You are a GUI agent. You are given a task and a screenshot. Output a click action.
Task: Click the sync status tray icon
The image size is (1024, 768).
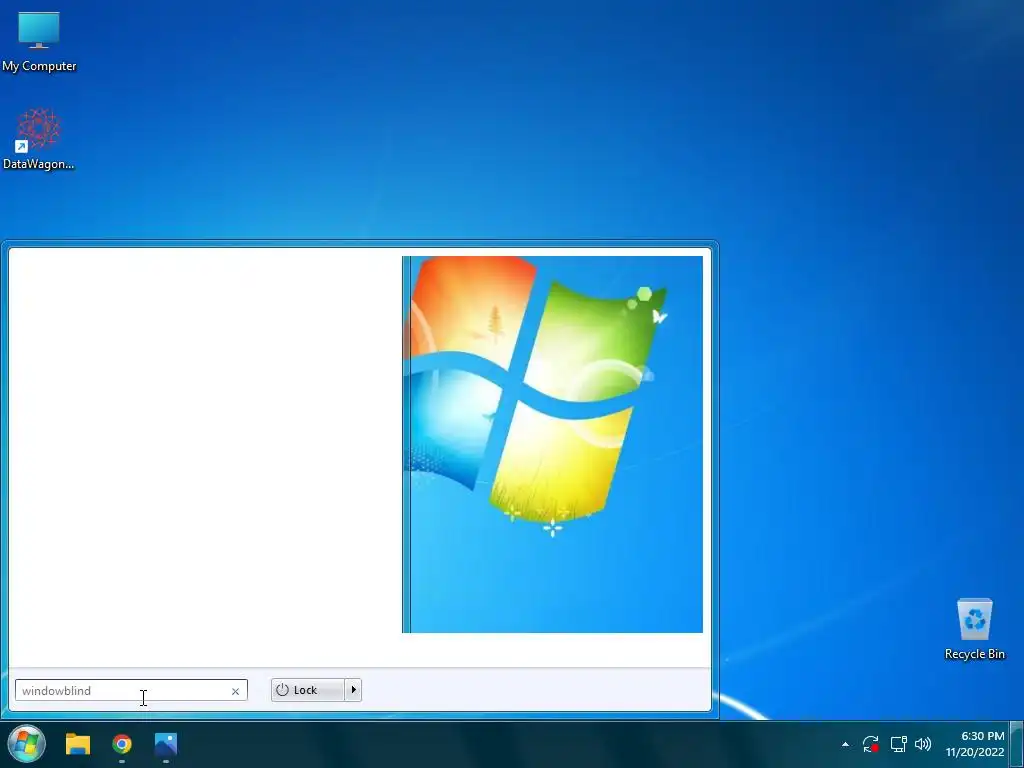point(871,744)
